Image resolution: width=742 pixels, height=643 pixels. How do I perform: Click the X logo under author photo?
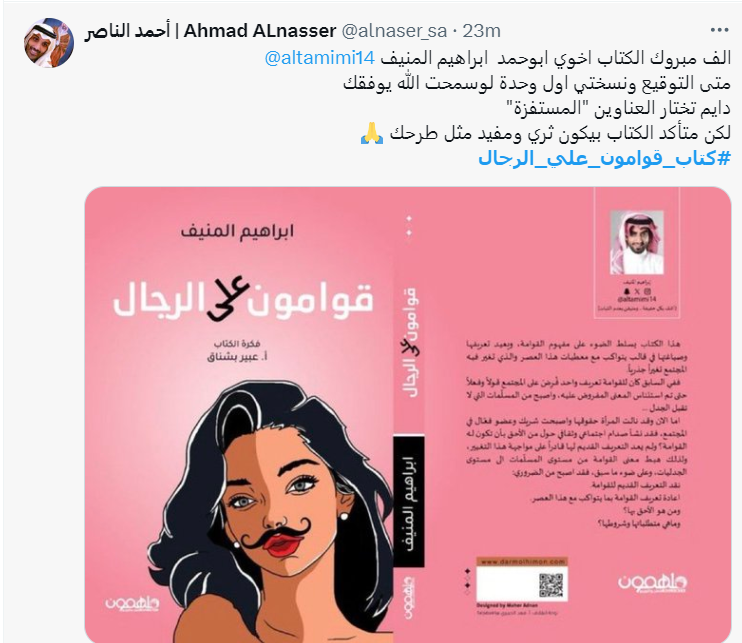click(637, 291)
